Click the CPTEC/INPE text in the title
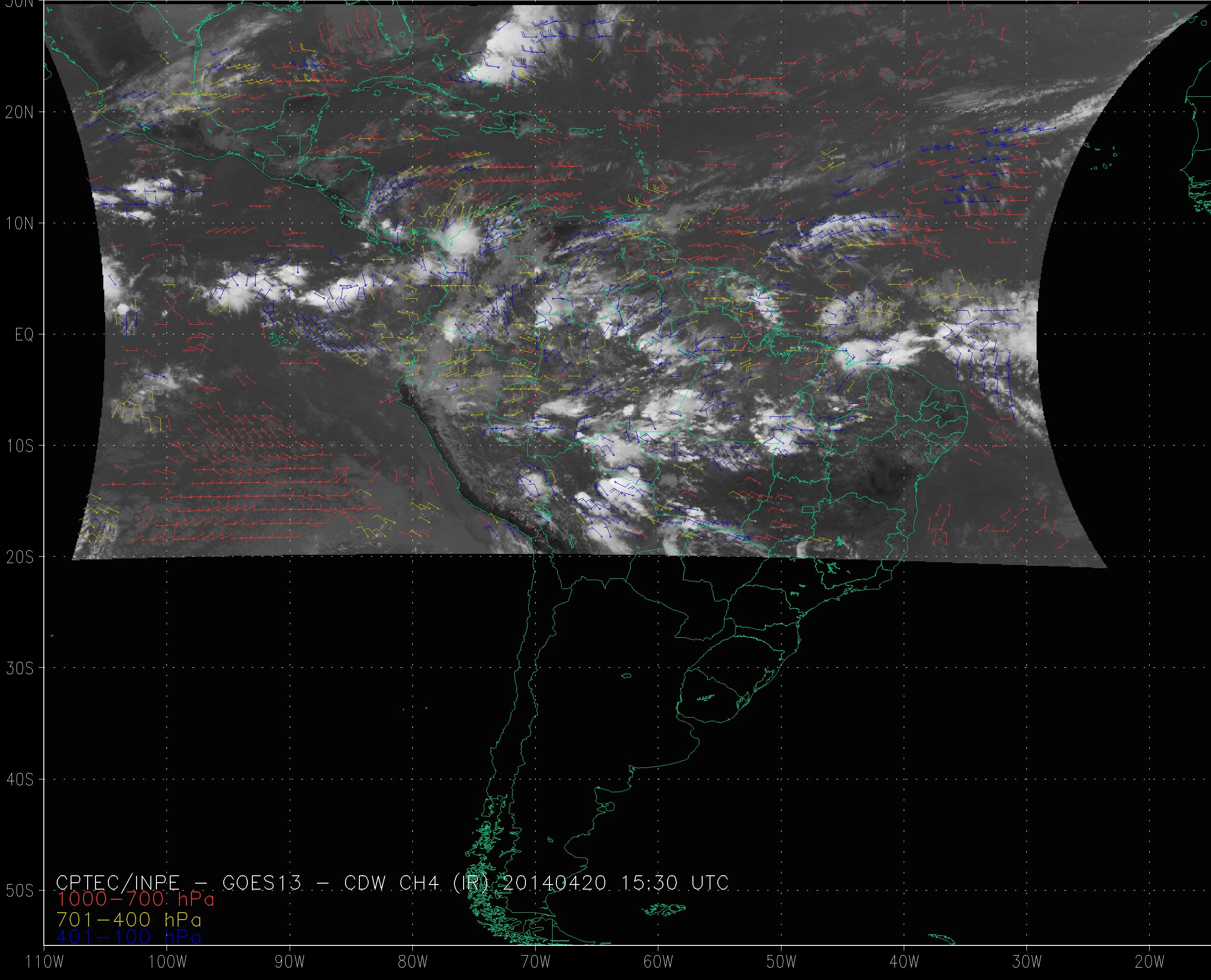Viewport: 1211px width, 980px height. (x=118, y=882)
